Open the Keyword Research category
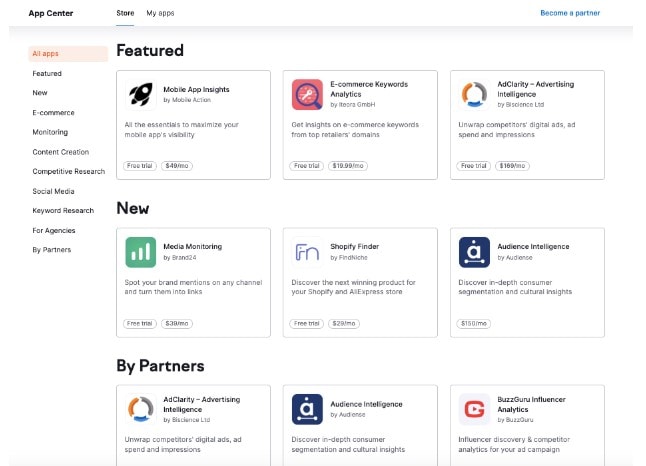This screenshot has width=646, height=466. [x=63, y=211]
